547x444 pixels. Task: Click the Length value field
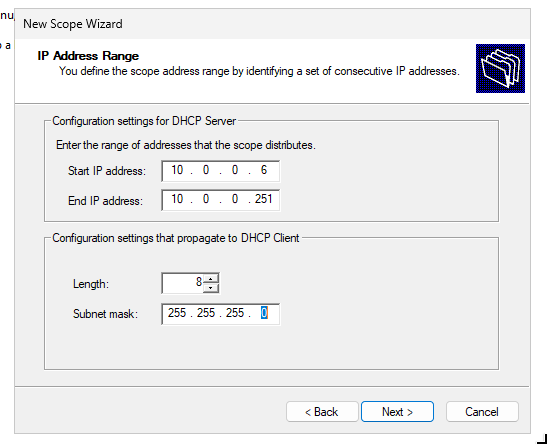183,283
